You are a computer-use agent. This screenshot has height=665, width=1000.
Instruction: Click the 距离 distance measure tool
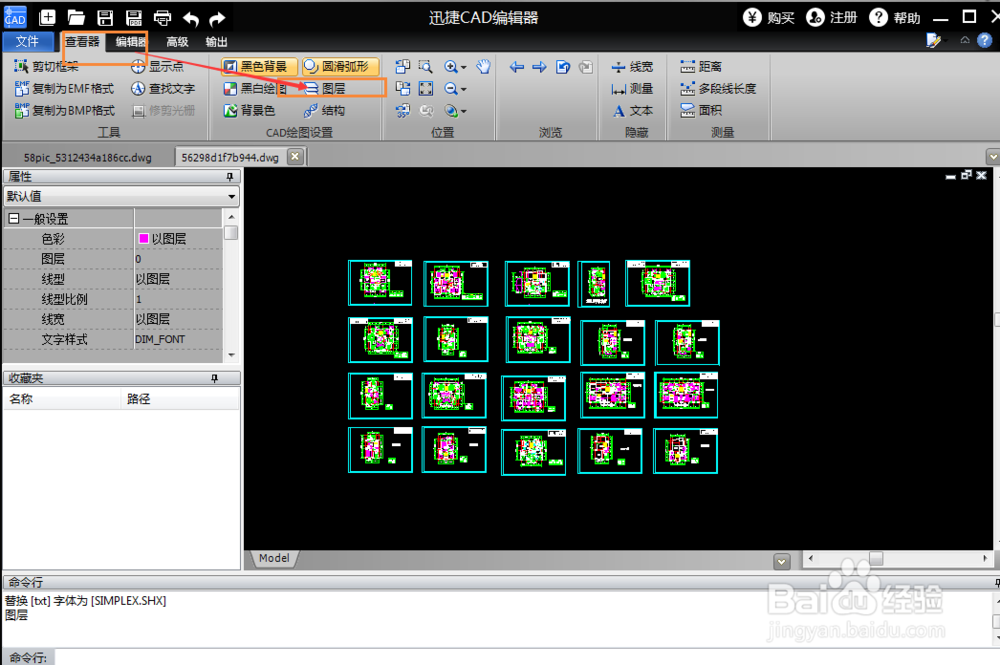[701, 66]
